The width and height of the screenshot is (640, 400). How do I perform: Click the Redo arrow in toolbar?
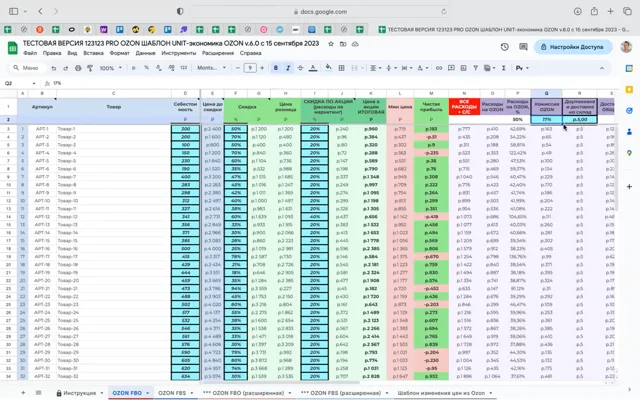click(x=65, y=68)
